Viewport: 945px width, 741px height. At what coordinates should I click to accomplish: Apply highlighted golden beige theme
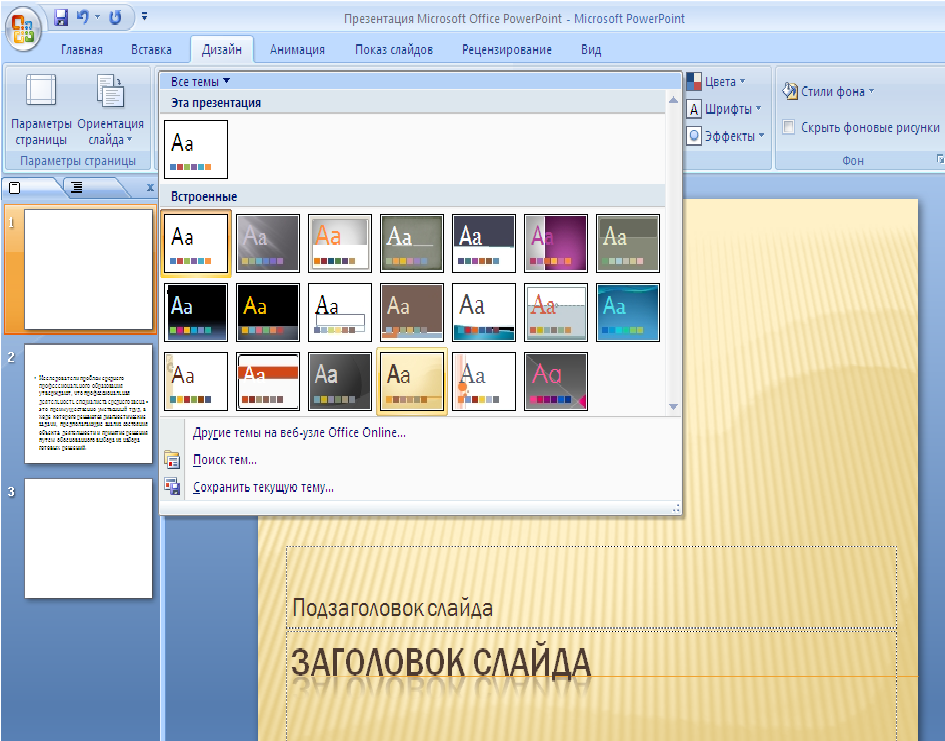click(x=412, y=381)
